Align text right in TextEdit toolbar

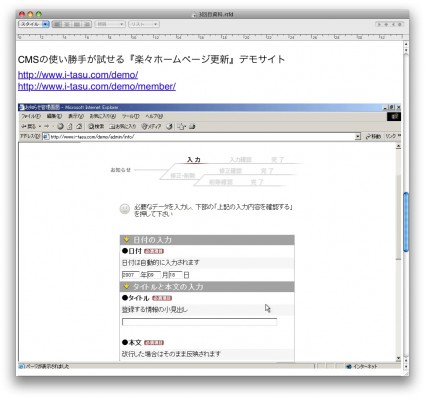tap(87, 24)
